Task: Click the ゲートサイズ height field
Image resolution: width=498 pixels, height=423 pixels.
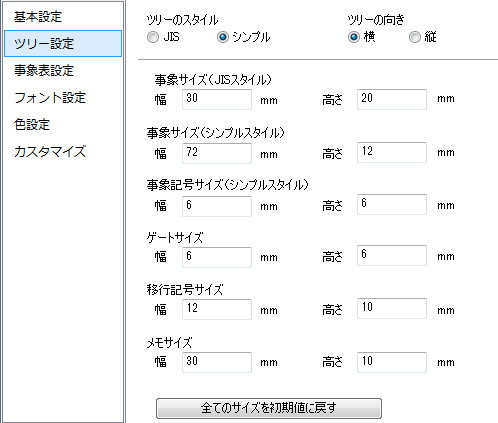Action: [392, 255]
